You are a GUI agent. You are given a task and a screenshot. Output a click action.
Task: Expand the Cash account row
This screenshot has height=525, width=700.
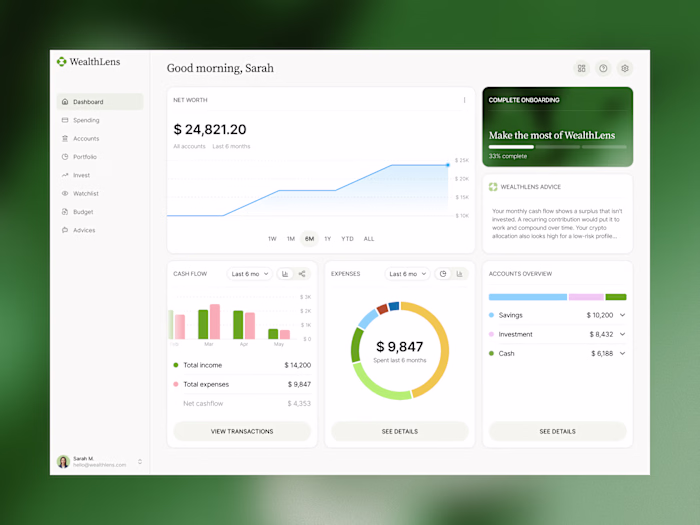622,353
